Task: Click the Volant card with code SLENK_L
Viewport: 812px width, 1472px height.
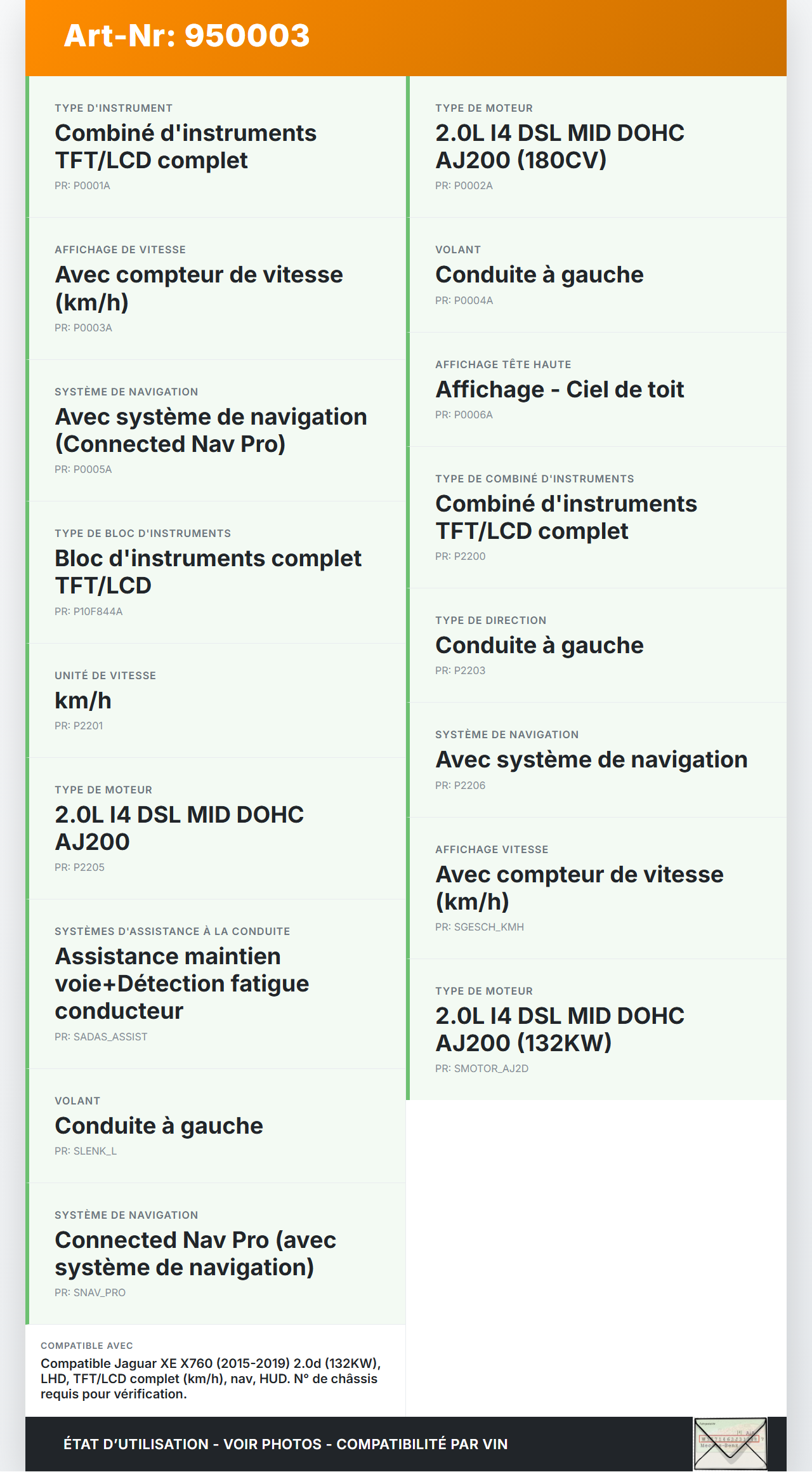Action: click(216, 1125)
